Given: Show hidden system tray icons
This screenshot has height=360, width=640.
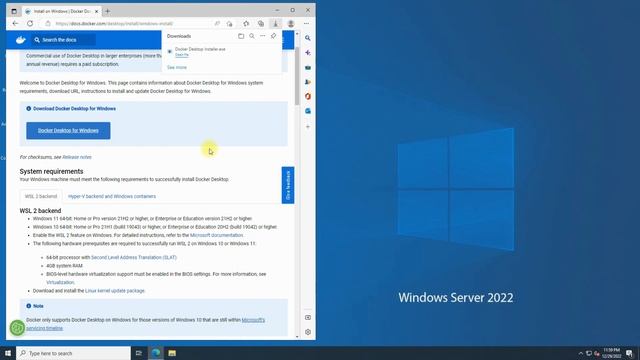Looking at the screenshot, I should (x=581, y=353).
